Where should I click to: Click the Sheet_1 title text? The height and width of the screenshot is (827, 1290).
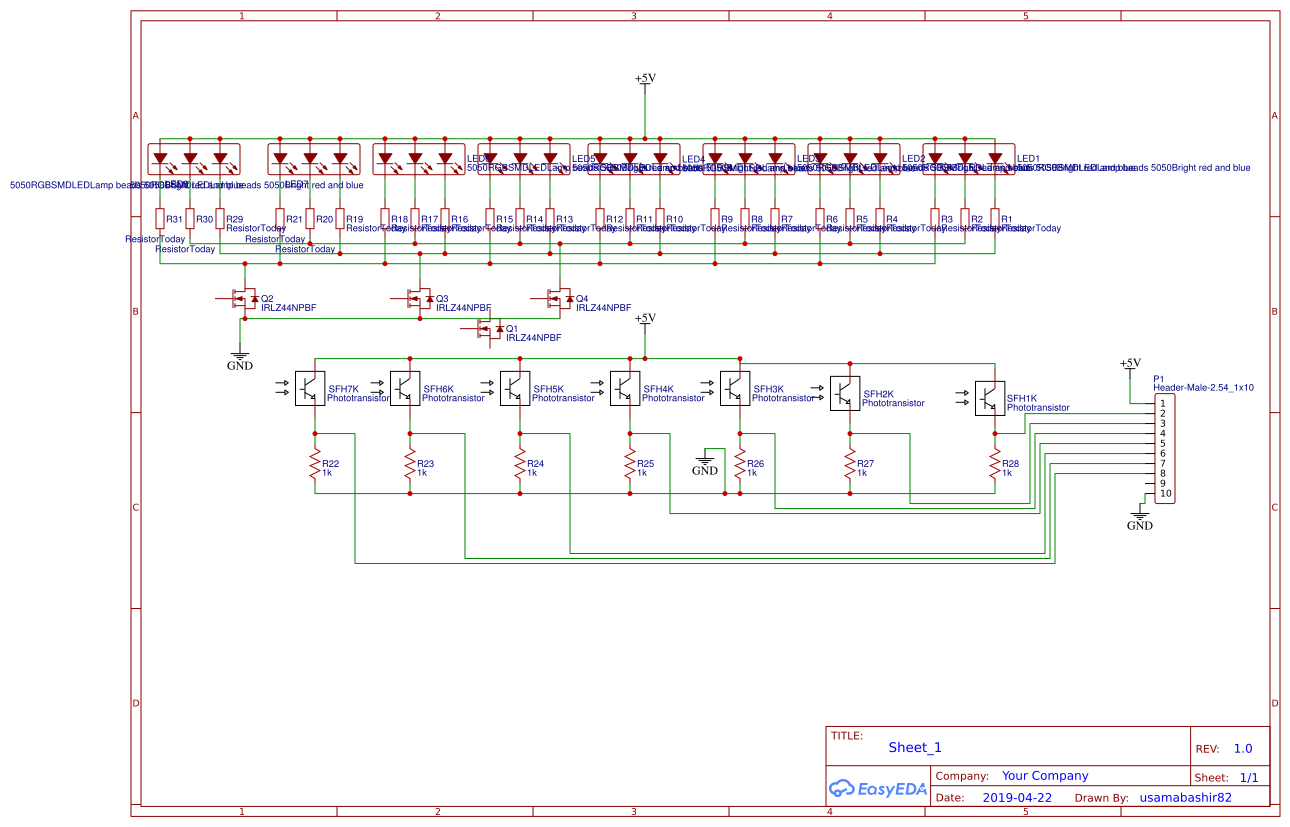click(914, 747)
